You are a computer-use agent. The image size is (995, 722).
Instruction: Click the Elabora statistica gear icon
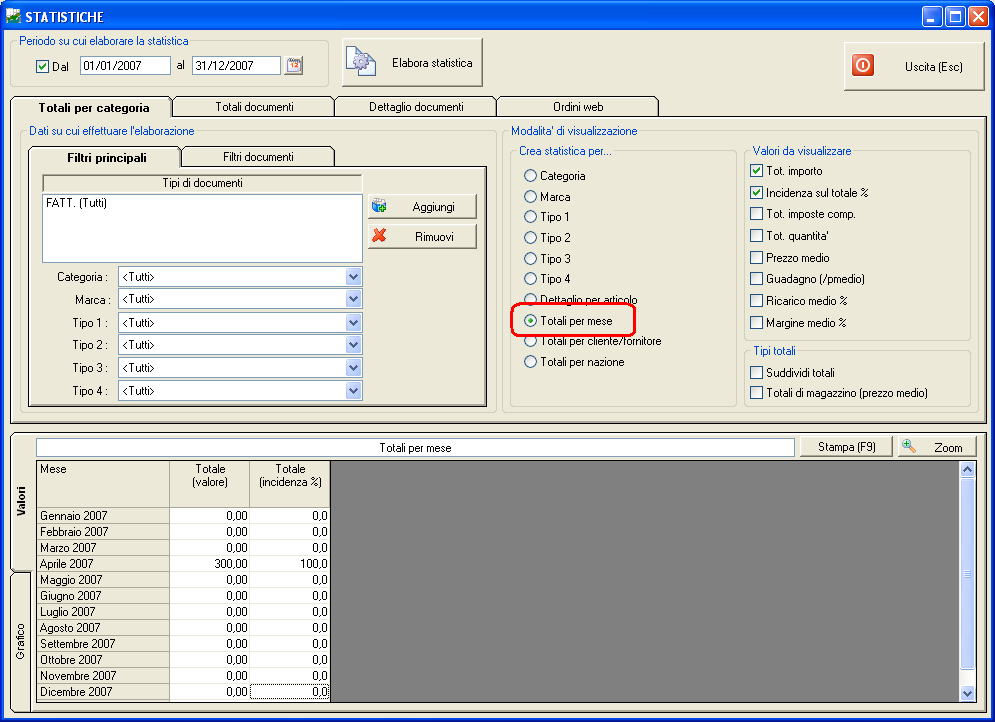[x=360, y=63]
